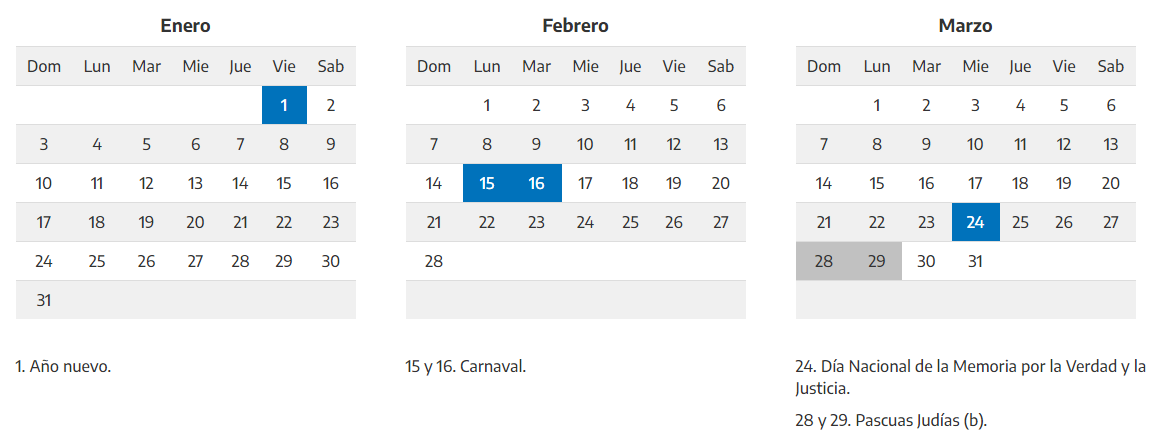The width and height of the screenshot is (1161, 435).
Task: Click the Marzo month title
Action: click(x=965, y=26)
